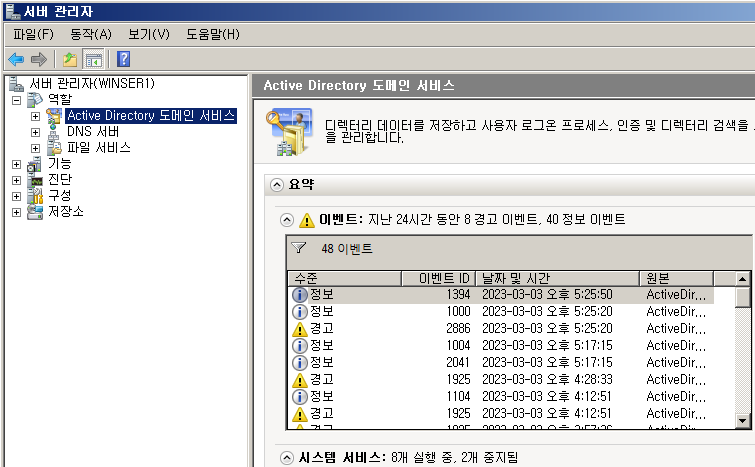Expand the 파일 서비스 tree node
Screen dimensions: 755x467
click(35, 148)
